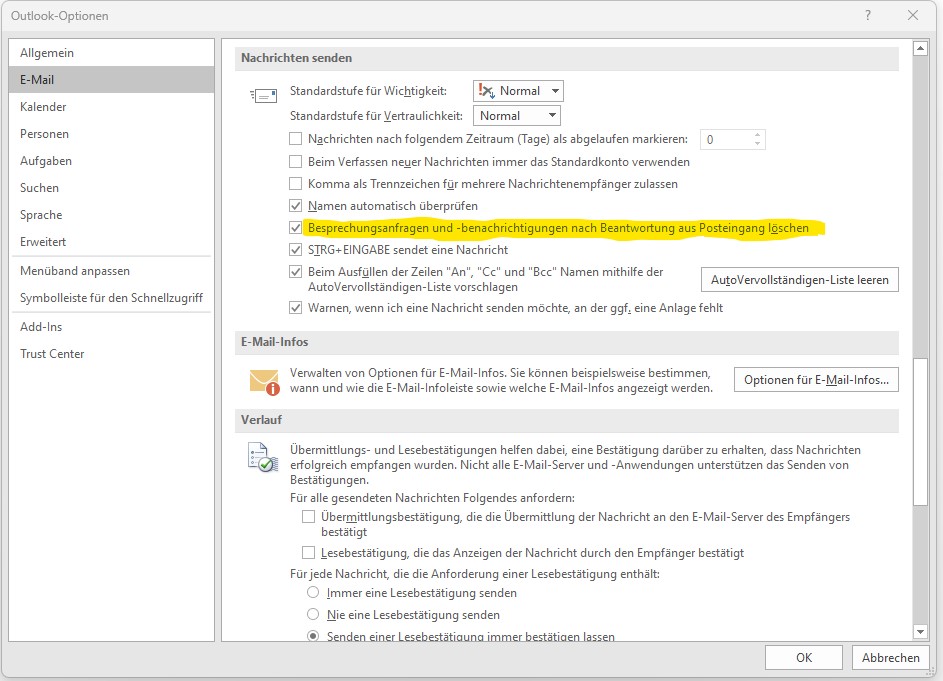Image resolution: width=943 pixels, height=681 pixels.
Task: Open the Add-Ins category
Action: click(111, 327)
